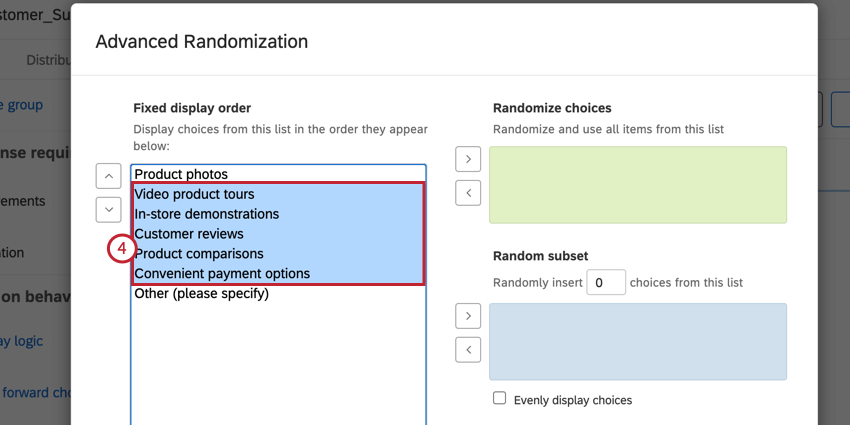Click the move down arrow button
The width and height of the screenshot is (850, 425).
[108, 209]
